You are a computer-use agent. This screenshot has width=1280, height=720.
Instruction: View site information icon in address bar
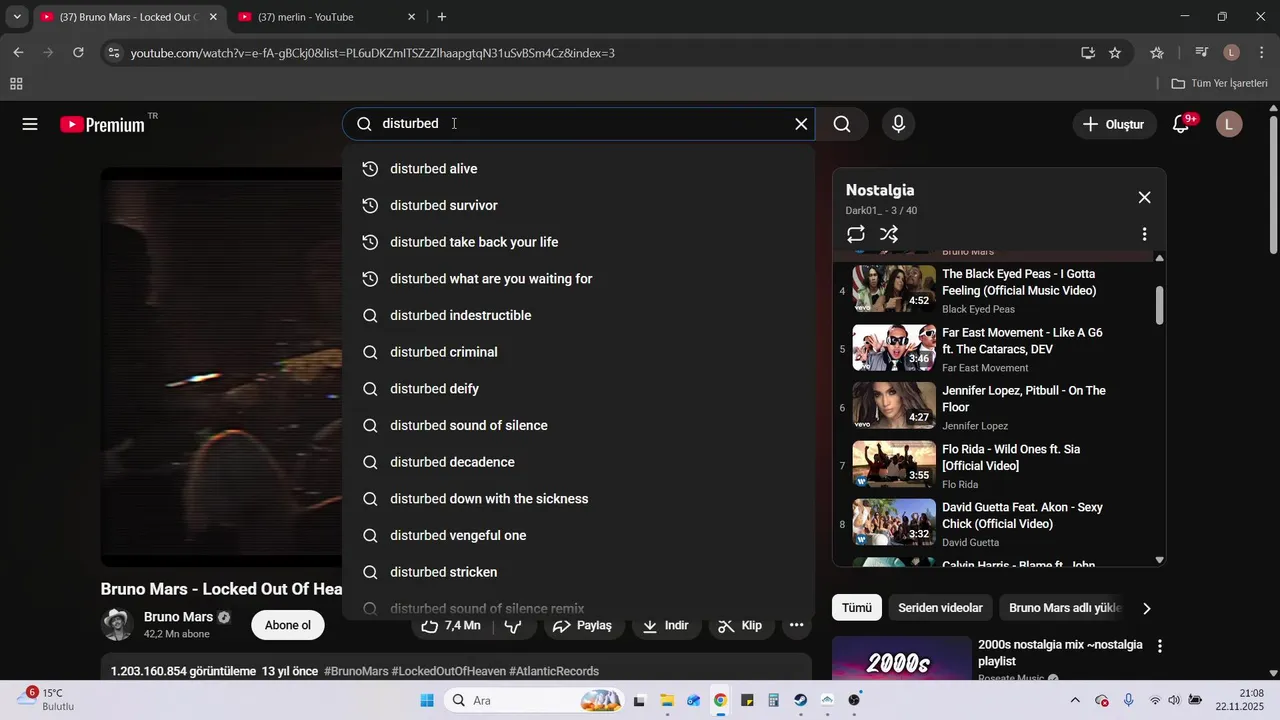point(113,53)
